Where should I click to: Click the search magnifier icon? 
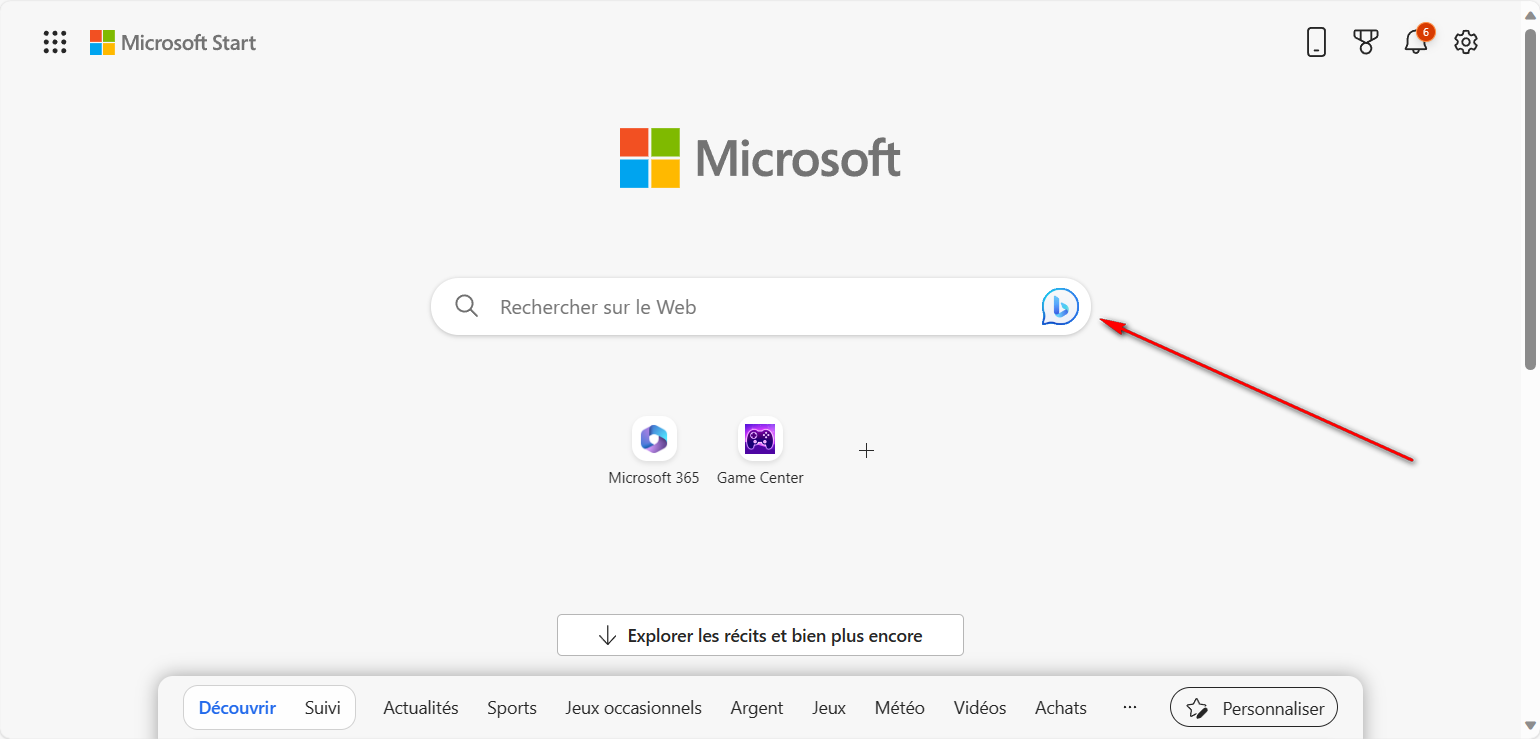coord(466,306)
